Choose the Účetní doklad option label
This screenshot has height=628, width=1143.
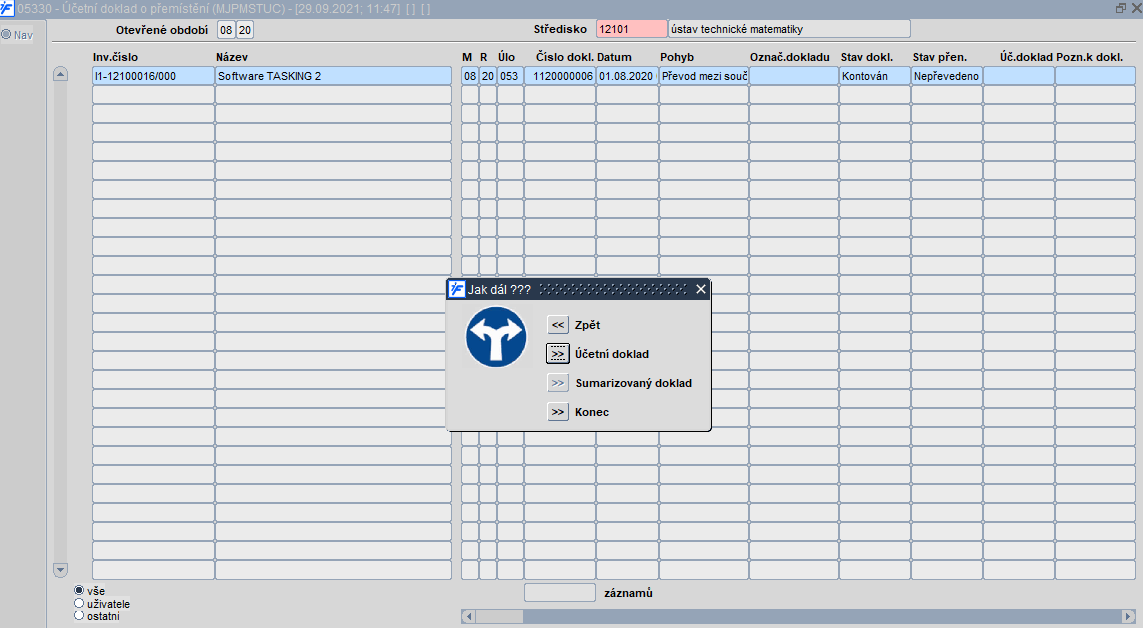[x=612, y=354]
